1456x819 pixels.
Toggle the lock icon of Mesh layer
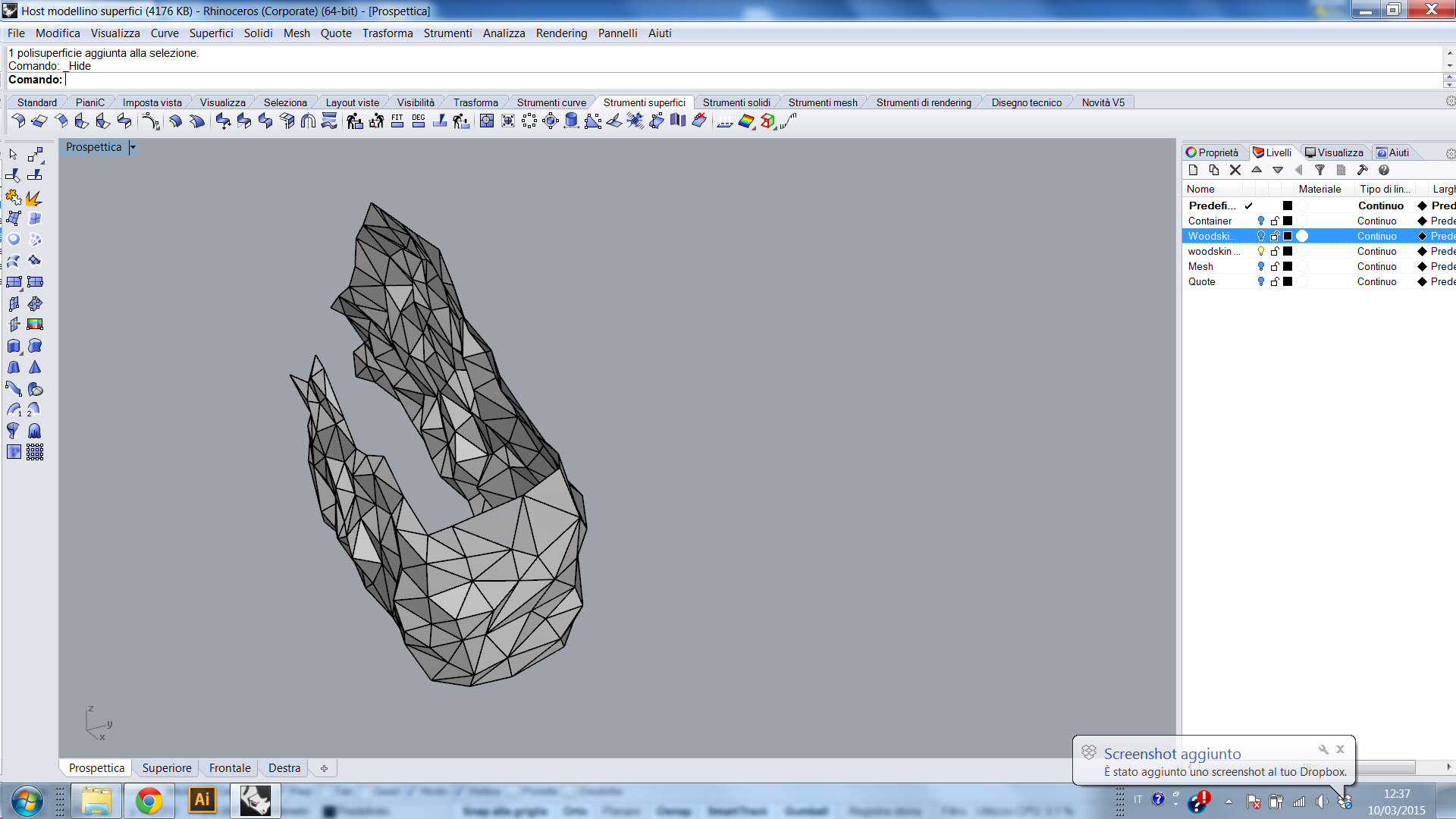coord(1275,266)
